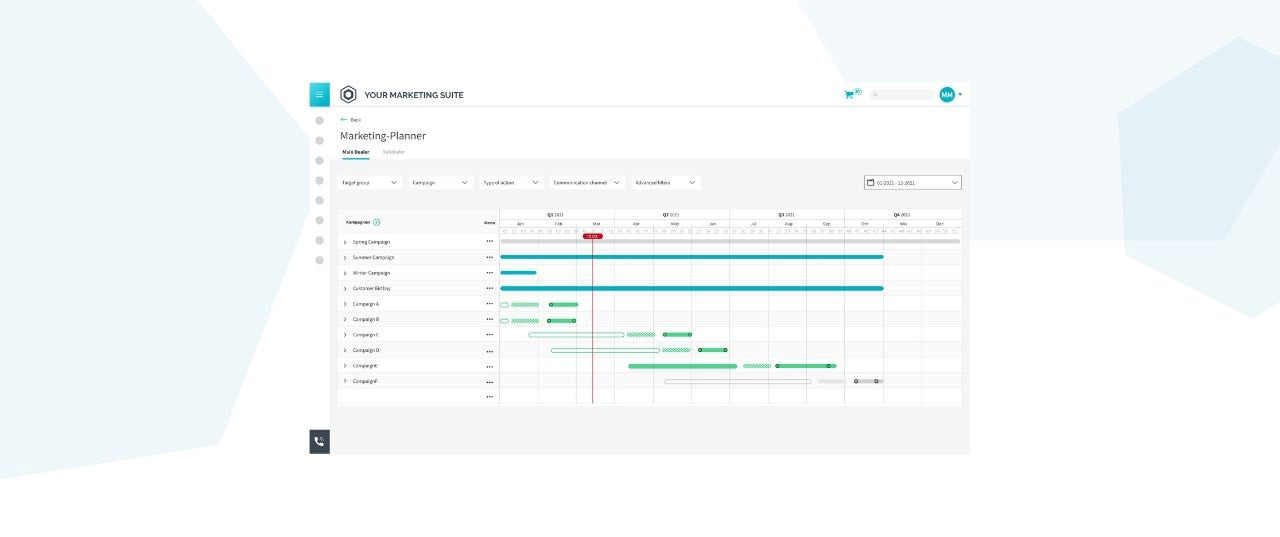1280x537 pixels.
Task: Open the Target group filter dropdown
Action: (370, 183)
